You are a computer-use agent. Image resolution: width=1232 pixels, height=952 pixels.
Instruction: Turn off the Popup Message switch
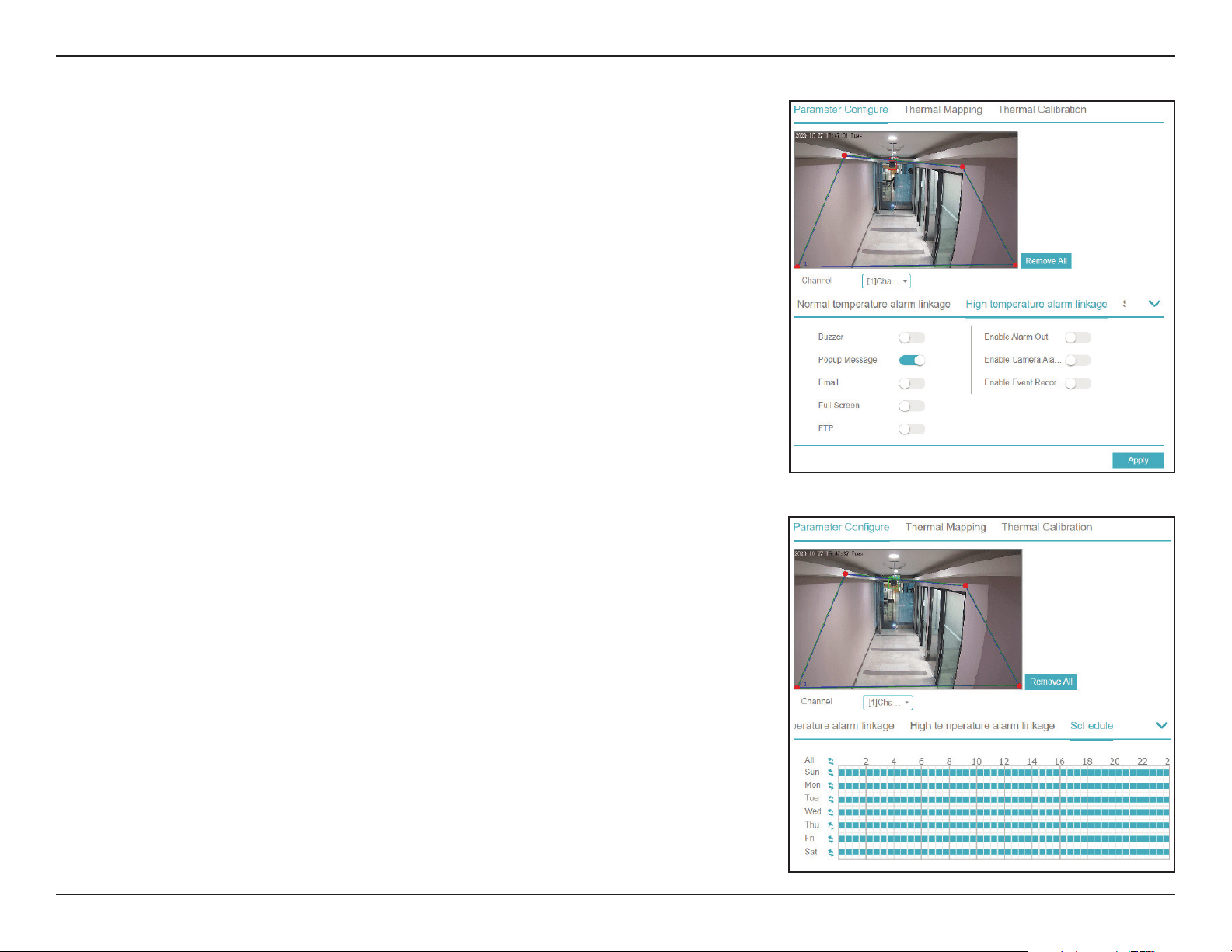pos(912,361)
